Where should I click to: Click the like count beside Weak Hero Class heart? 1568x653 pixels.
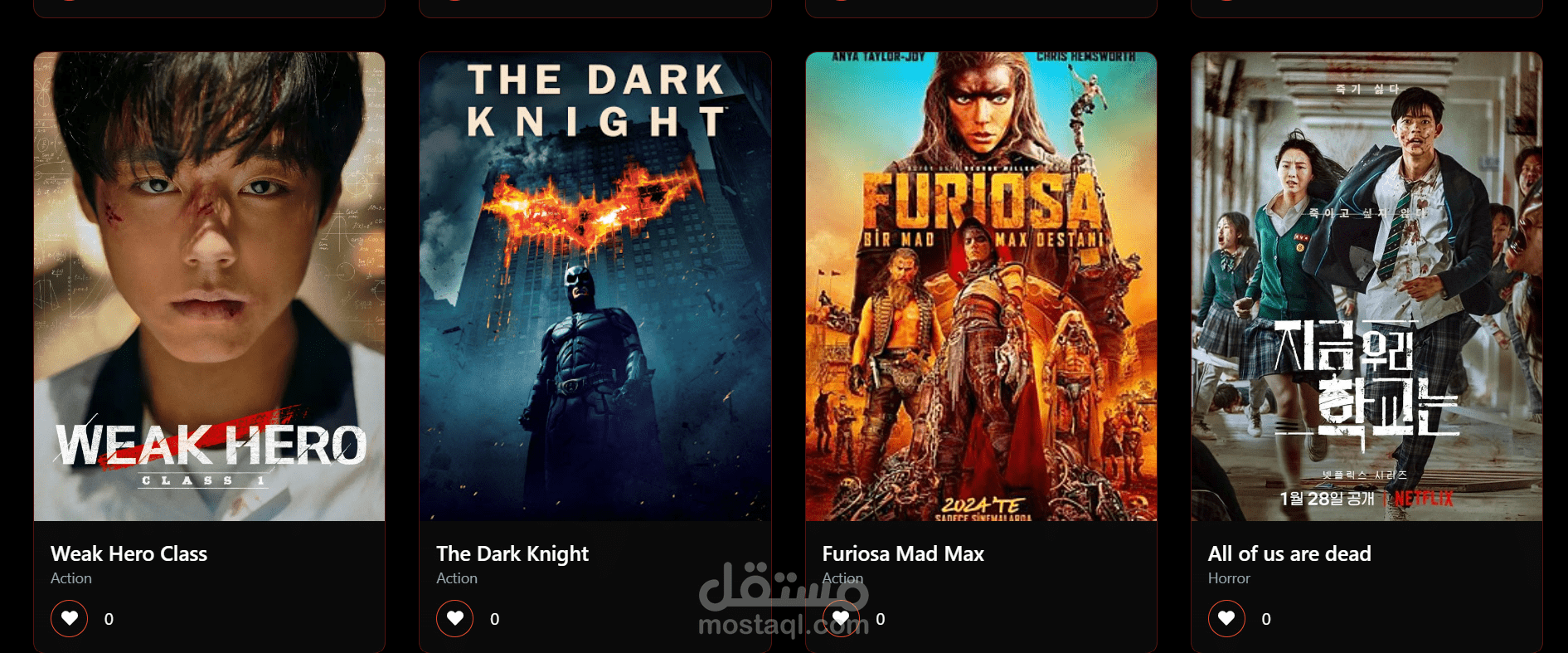(x=109, y=619)
